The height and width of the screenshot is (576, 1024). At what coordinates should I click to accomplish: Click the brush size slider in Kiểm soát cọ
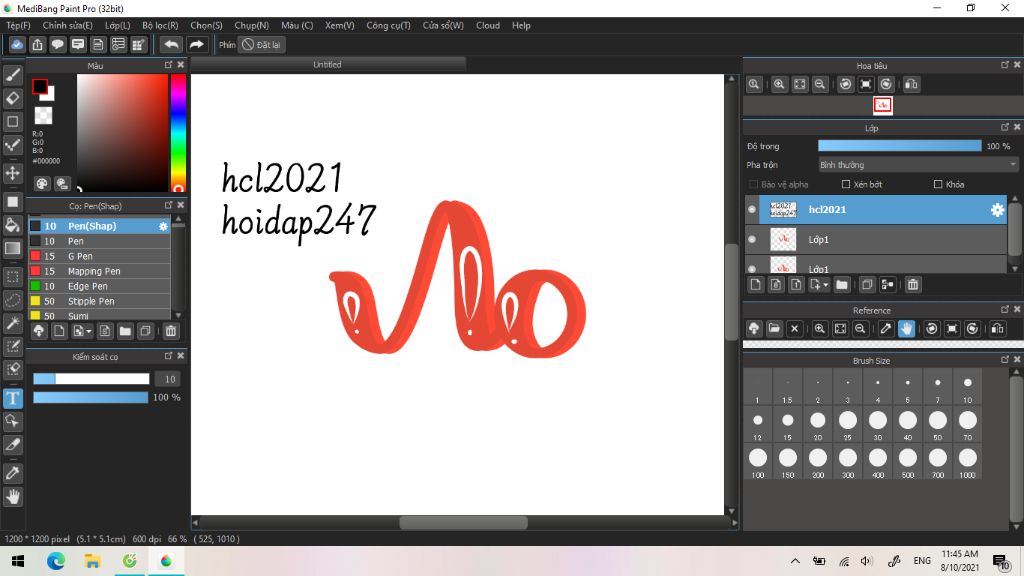(x=91, y=379)
